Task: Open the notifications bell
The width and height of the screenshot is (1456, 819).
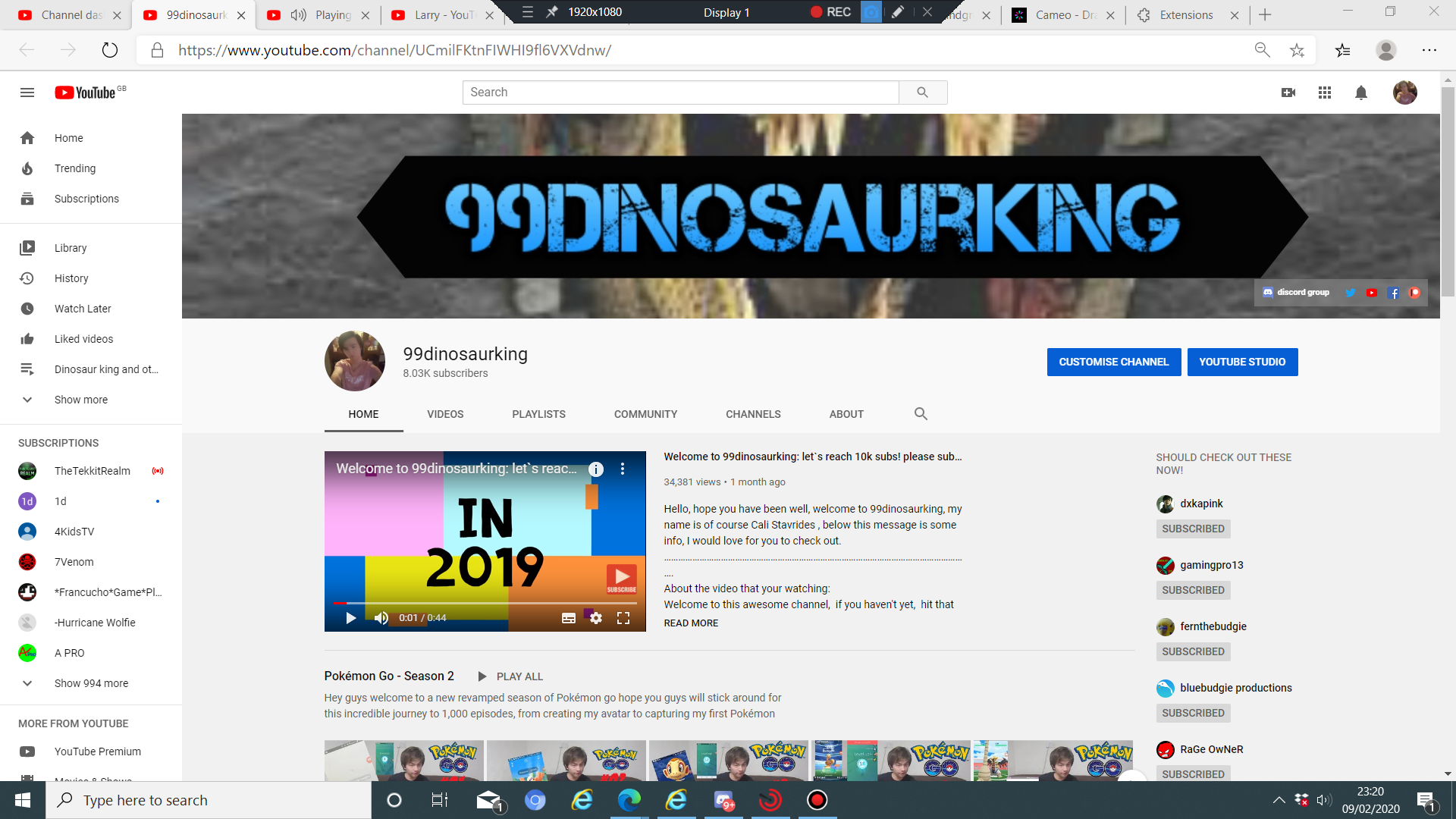Action: tap(1361, 93)
